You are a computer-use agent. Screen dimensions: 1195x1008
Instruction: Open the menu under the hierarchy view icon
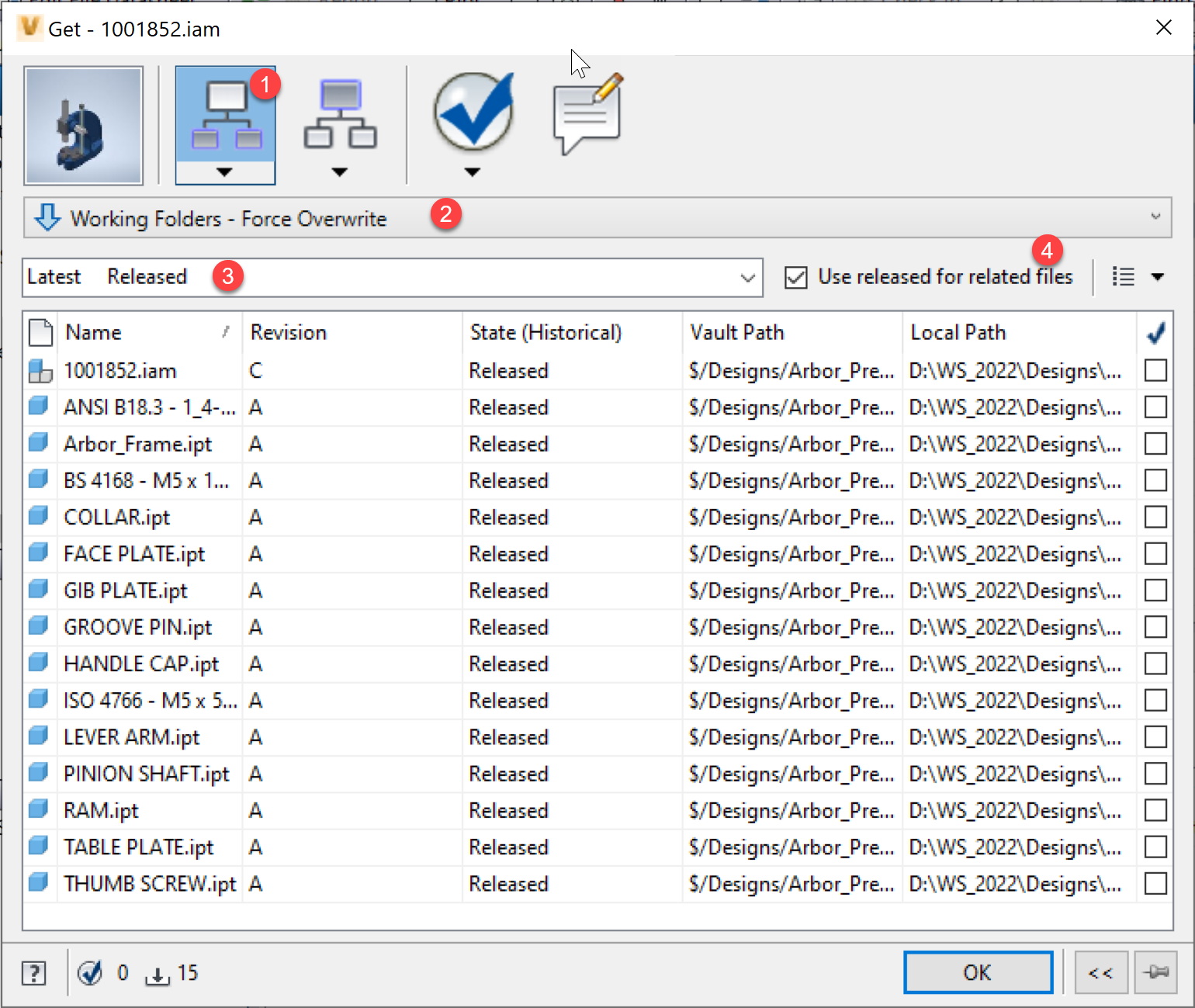click(x=225, y=172)
